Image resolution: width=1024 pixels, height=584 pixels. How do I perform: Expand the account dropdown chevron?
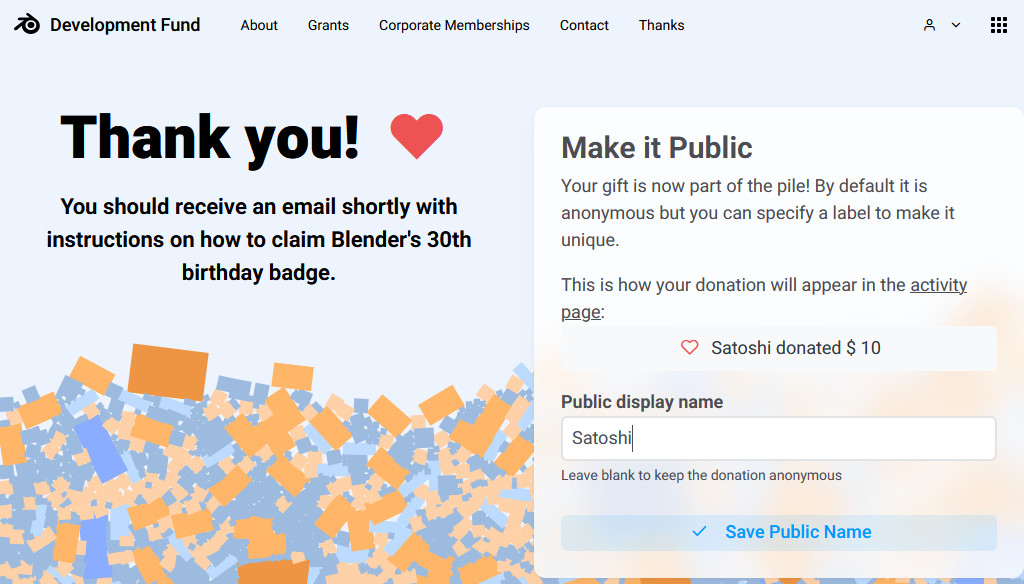click(955, 25)
